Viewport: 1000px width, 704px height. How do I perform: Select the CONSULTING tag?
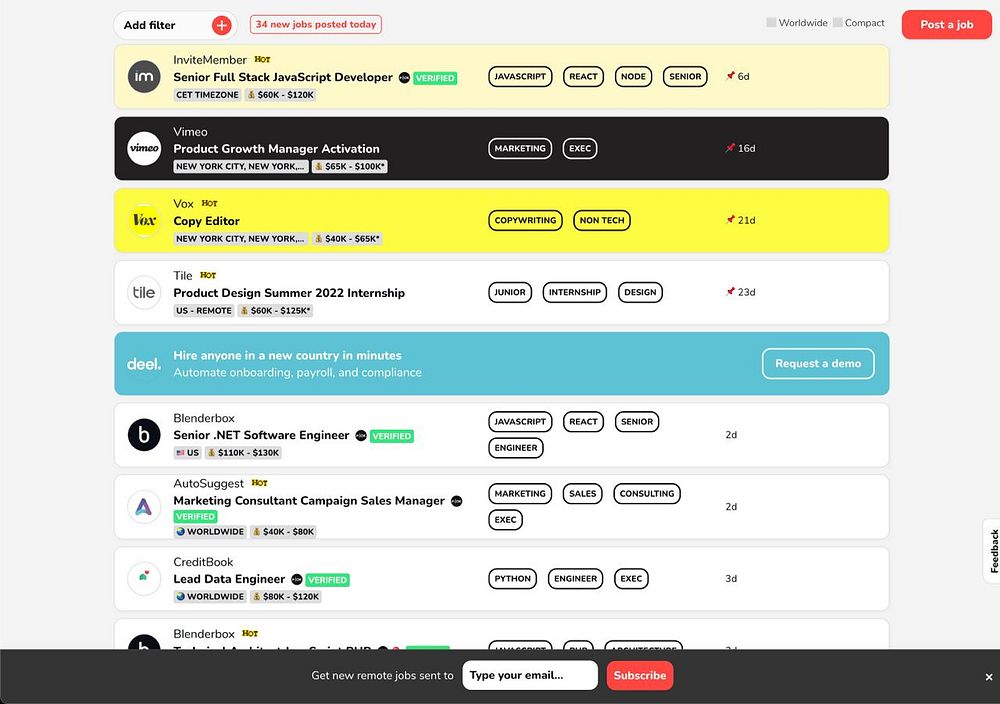click(x=647, y=494)
